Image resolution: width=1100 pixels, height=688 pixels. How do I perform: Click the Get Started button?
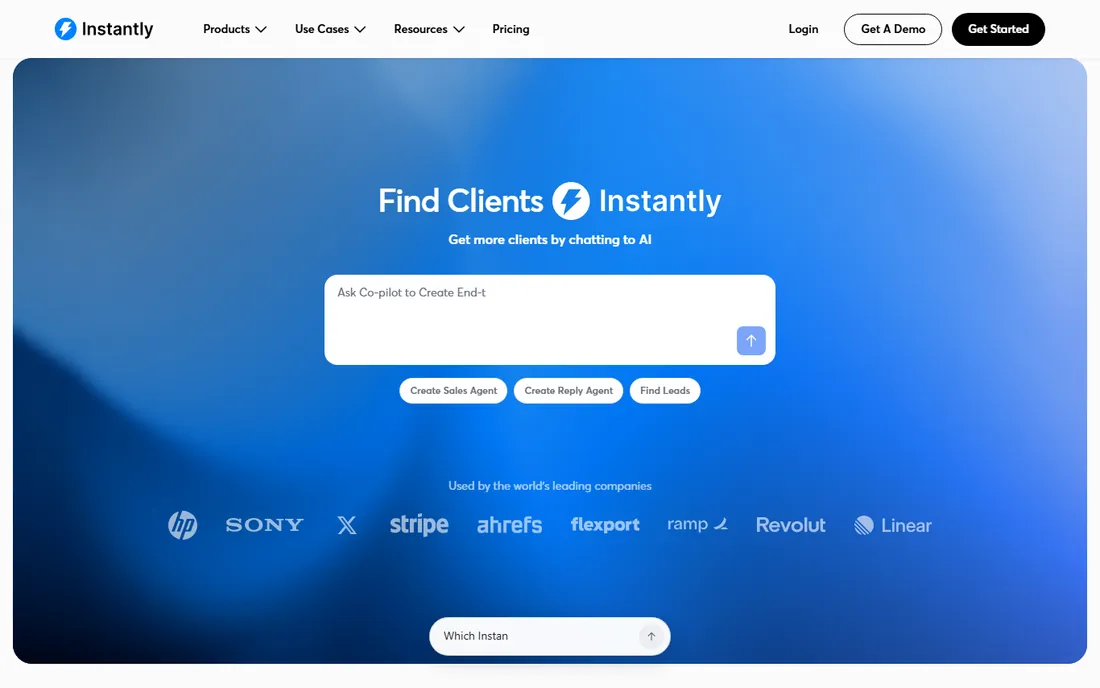(x=998, y=29)
